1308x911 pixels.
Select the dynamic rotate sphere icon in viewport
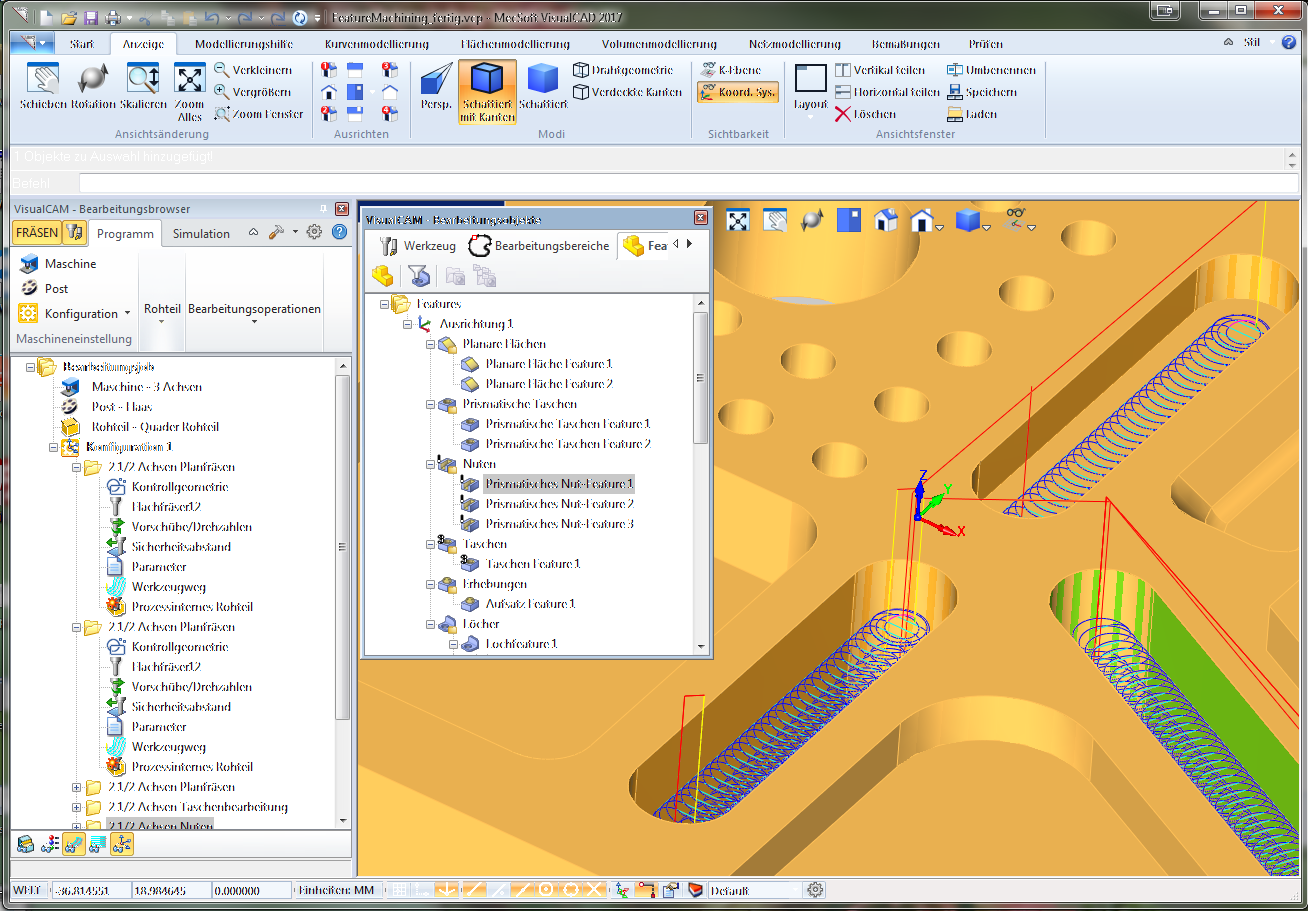(812, 219)
